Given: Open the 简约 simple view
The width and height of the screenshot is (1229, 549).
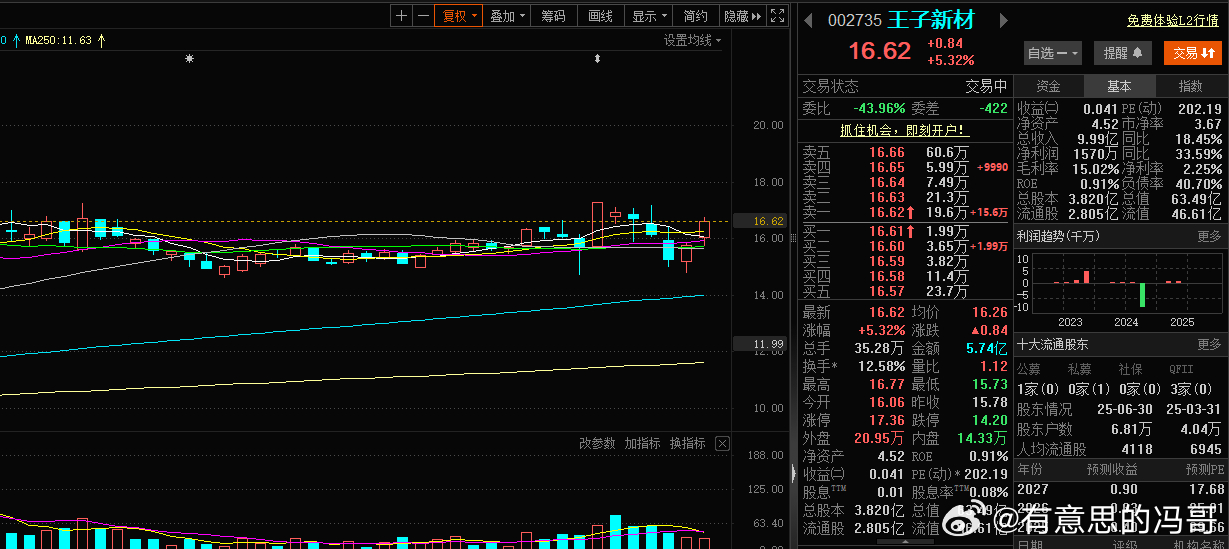Looking at the screenshot, I should click(696, 16).
